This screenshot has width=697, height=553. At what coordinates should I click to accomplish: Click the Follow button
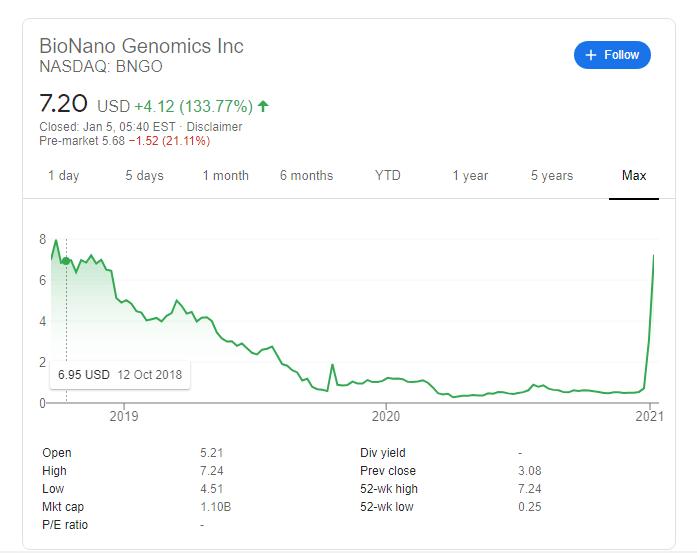coord(612,55)
